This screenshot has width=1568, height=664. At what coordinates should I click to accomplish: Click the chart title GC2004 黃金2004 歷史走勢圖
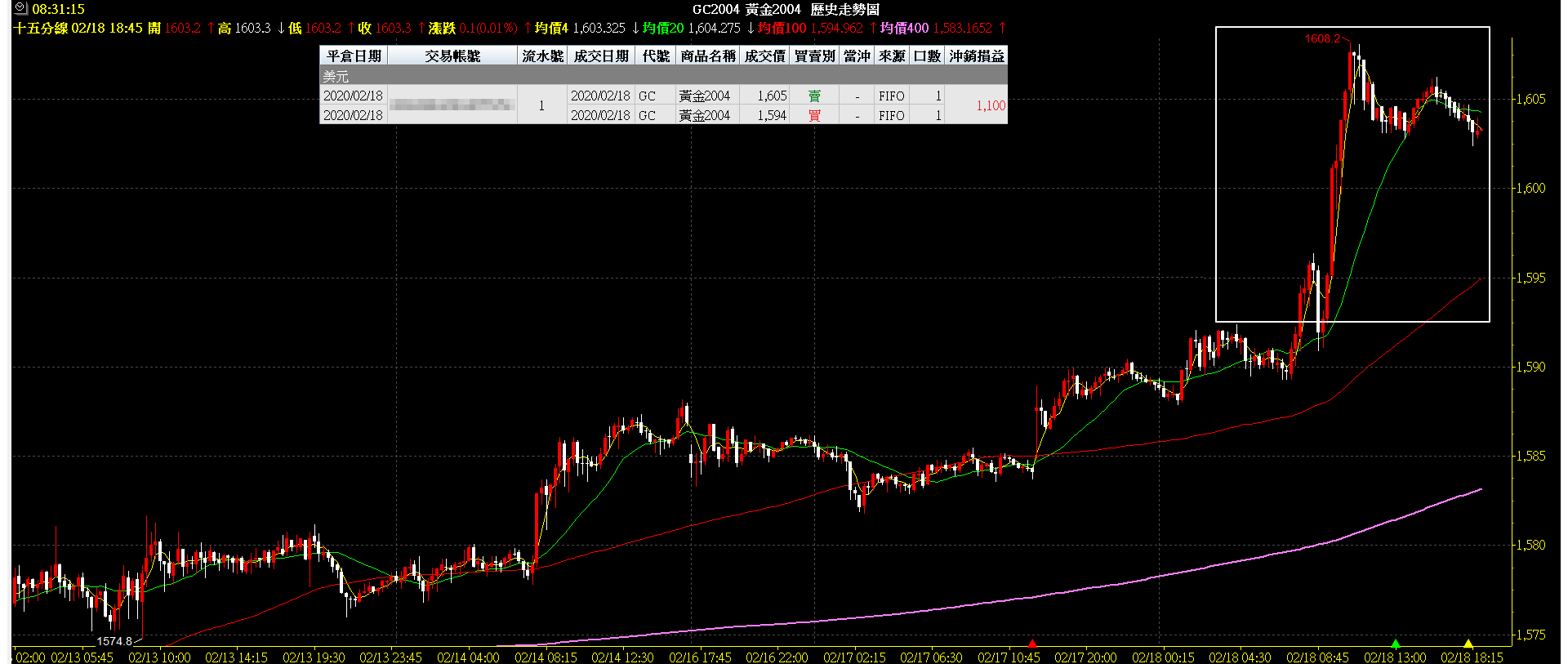(x=786, y=9)
